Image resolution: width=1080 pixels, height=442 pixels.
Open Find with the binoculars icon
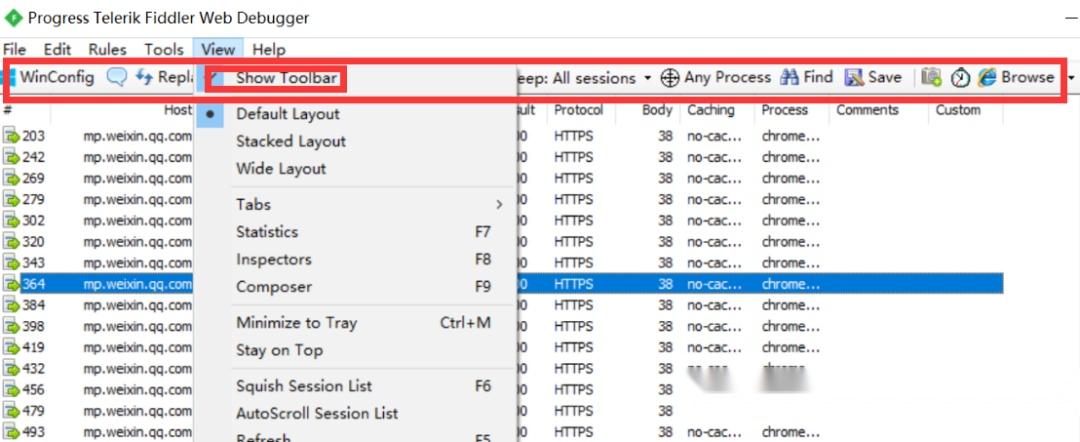789,78
